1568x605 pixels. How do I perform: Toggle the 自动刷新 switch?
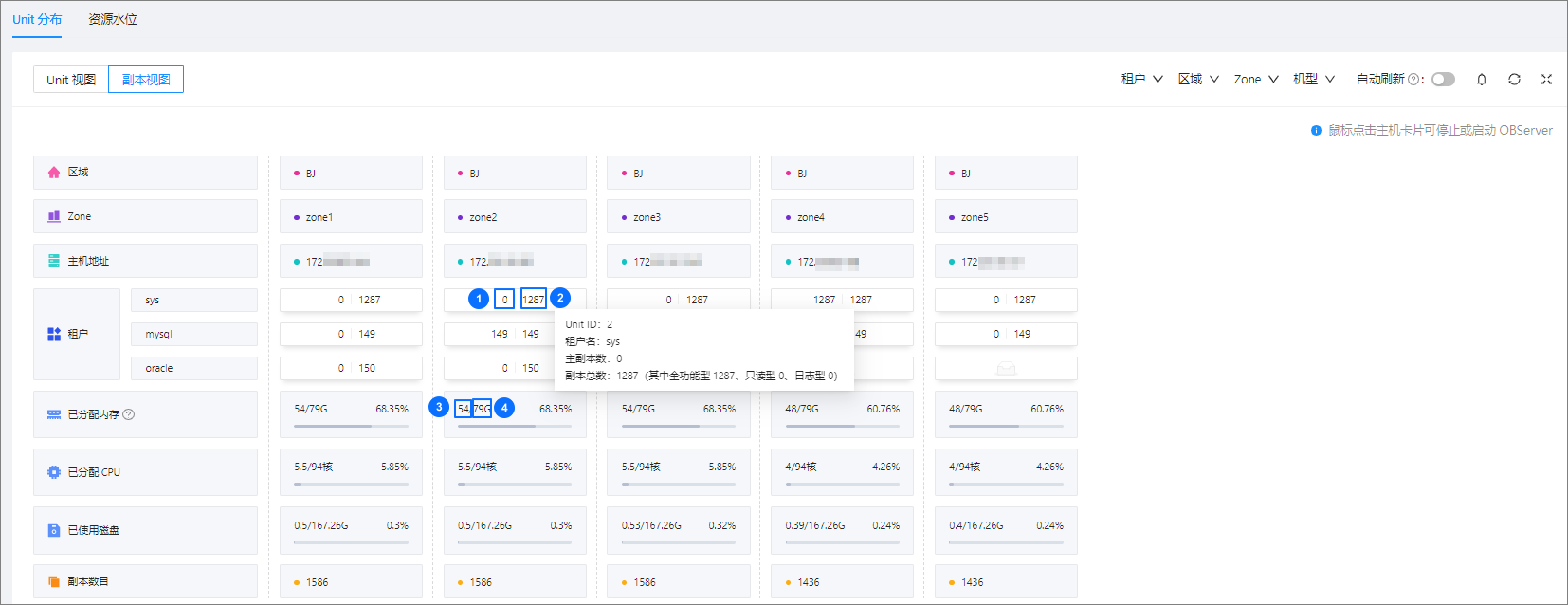pyautogui.click(x=1443, y=80)
